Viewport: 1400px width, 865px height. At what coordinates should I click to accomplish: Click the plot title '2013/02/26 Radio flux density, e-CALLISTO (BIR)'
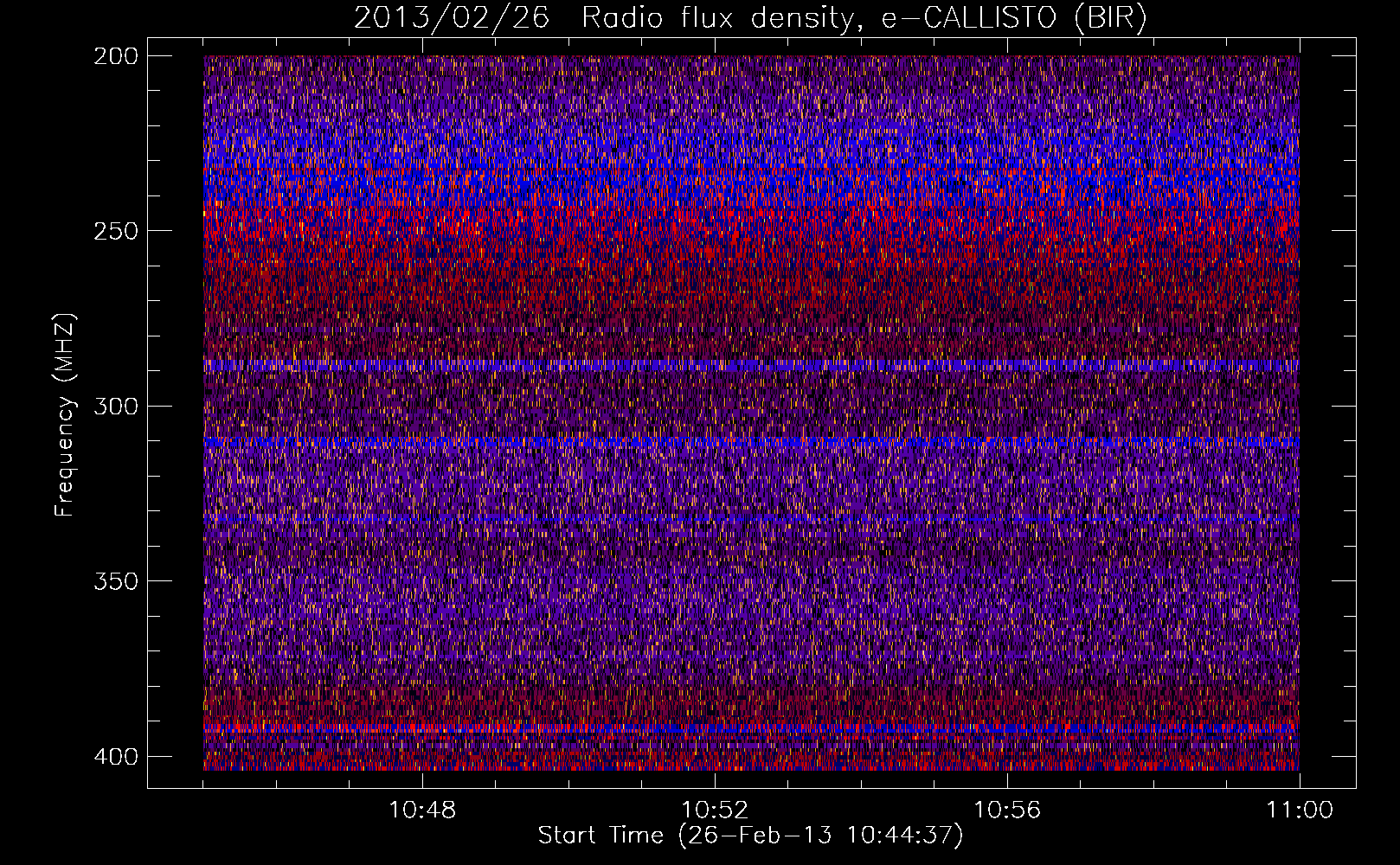point(750,18)
